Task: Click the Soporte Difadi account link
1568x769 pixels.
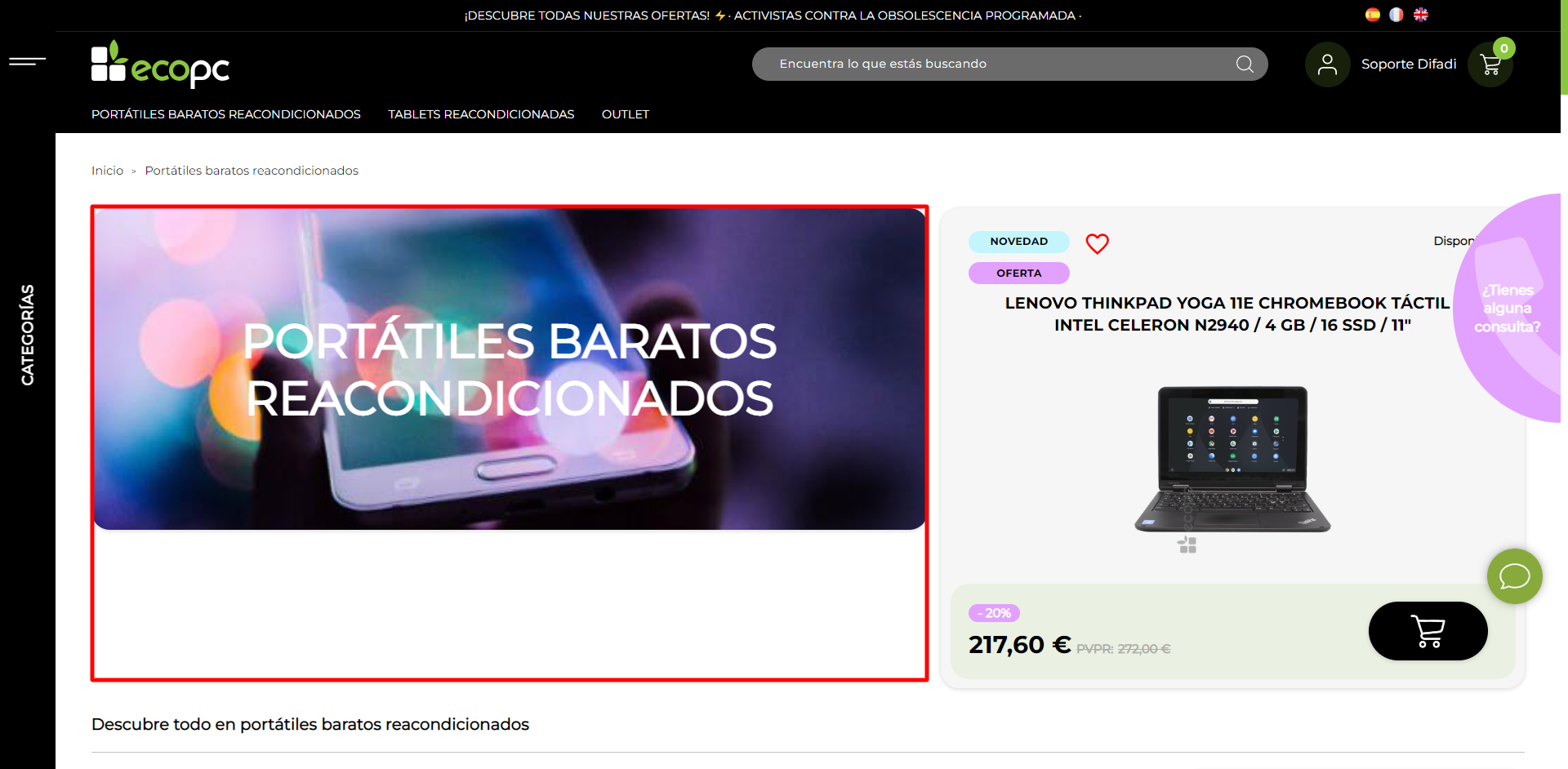Action: (x=1408, y=64)
